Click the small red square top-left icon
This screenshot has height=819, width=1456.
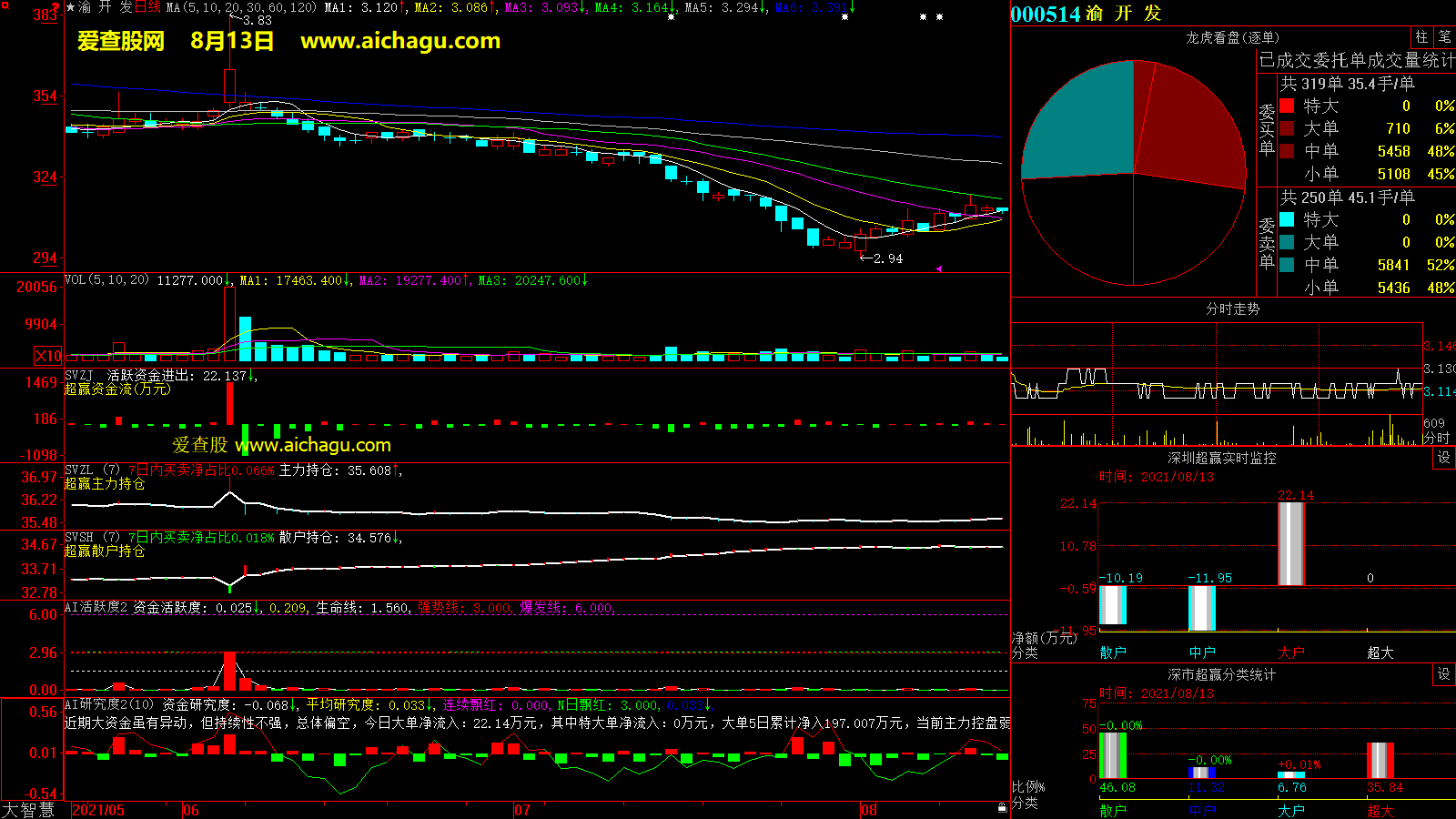click(5, 6)
